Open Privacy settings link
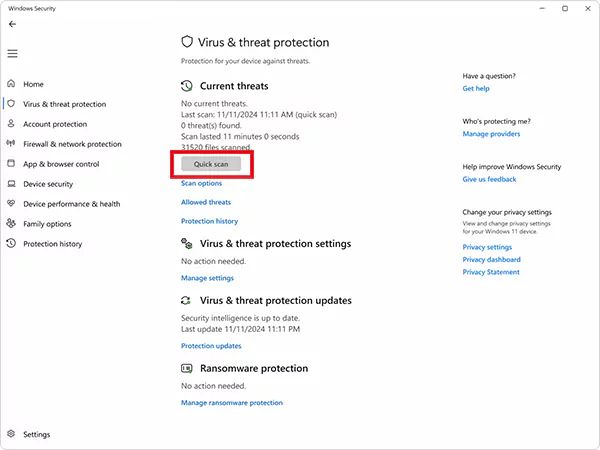Screen dimensions: 600x450 click(x=487, y=247)
